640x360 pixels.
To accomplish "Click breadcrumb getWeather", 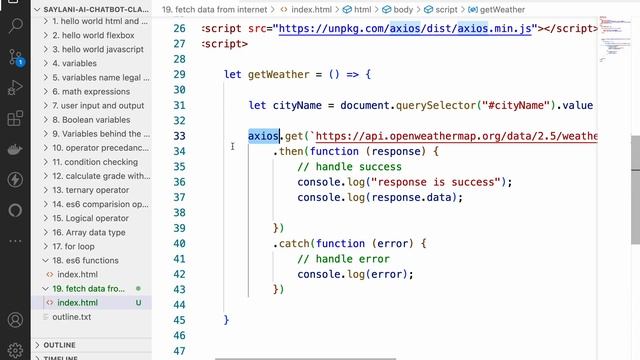I will click(x=502, y=9).
